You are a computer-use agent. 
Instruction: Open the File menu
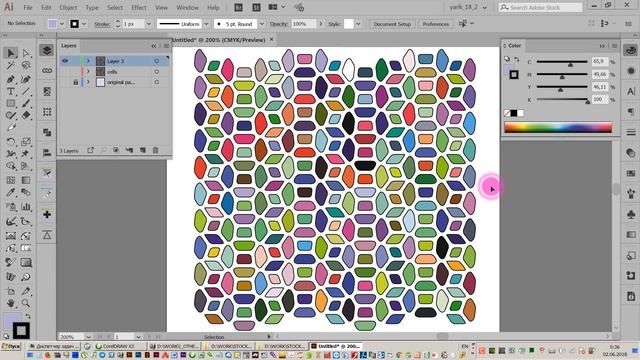(28, 7)
